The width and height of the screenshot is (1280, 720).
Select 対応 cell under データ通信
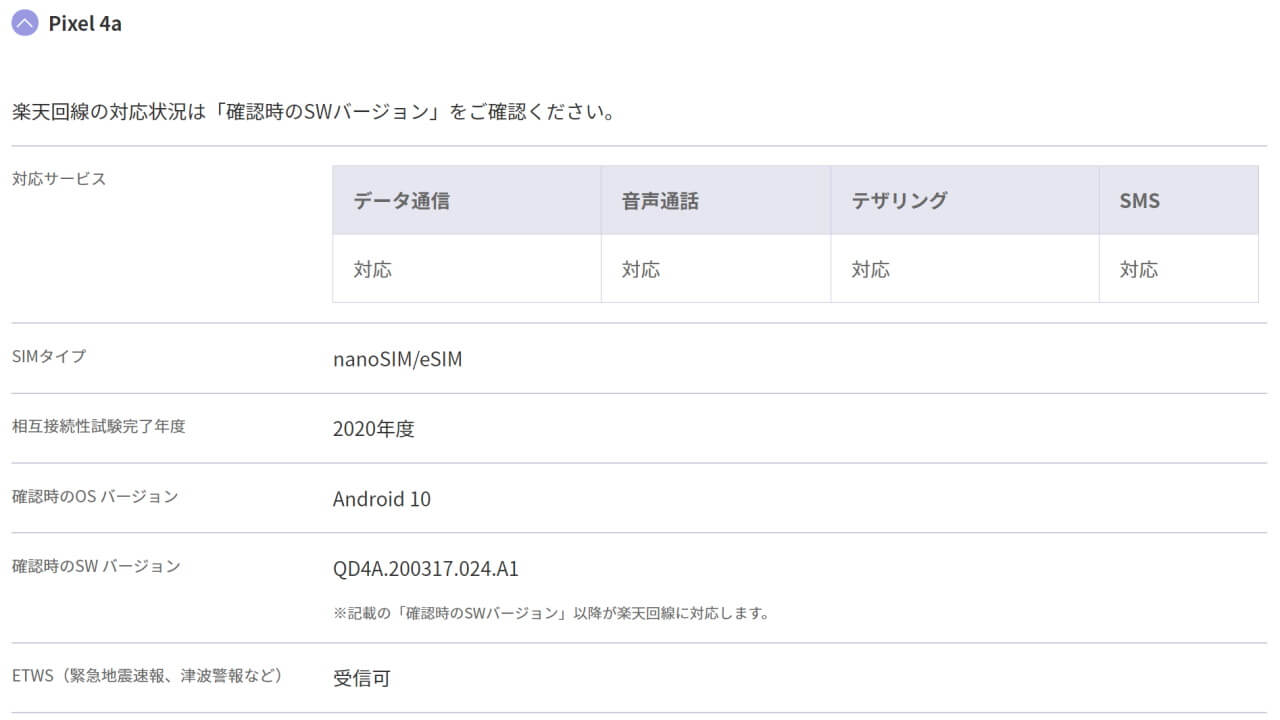pyautogui.click(x=372, y=269)
